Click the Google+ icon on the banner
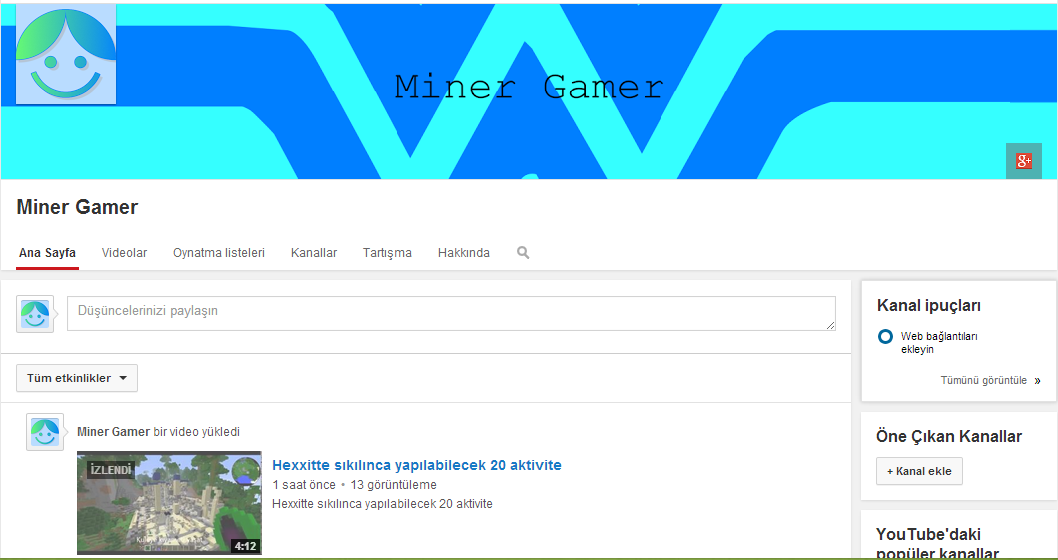Image resolution: width=1058 pixels, height=560 pixels. coord(1024,161)
